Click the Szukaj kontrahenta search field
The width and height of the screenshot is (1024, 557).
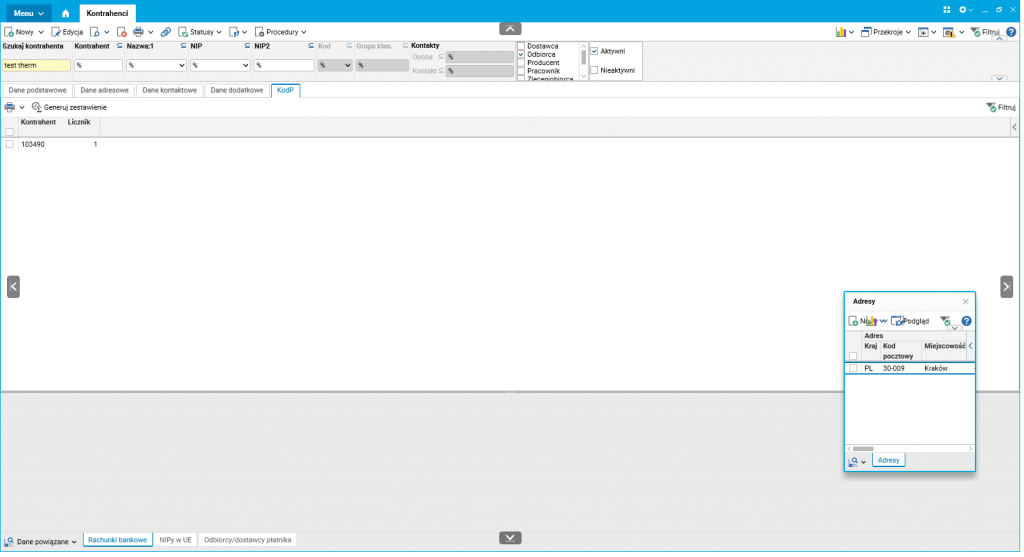tap(36, 65)
